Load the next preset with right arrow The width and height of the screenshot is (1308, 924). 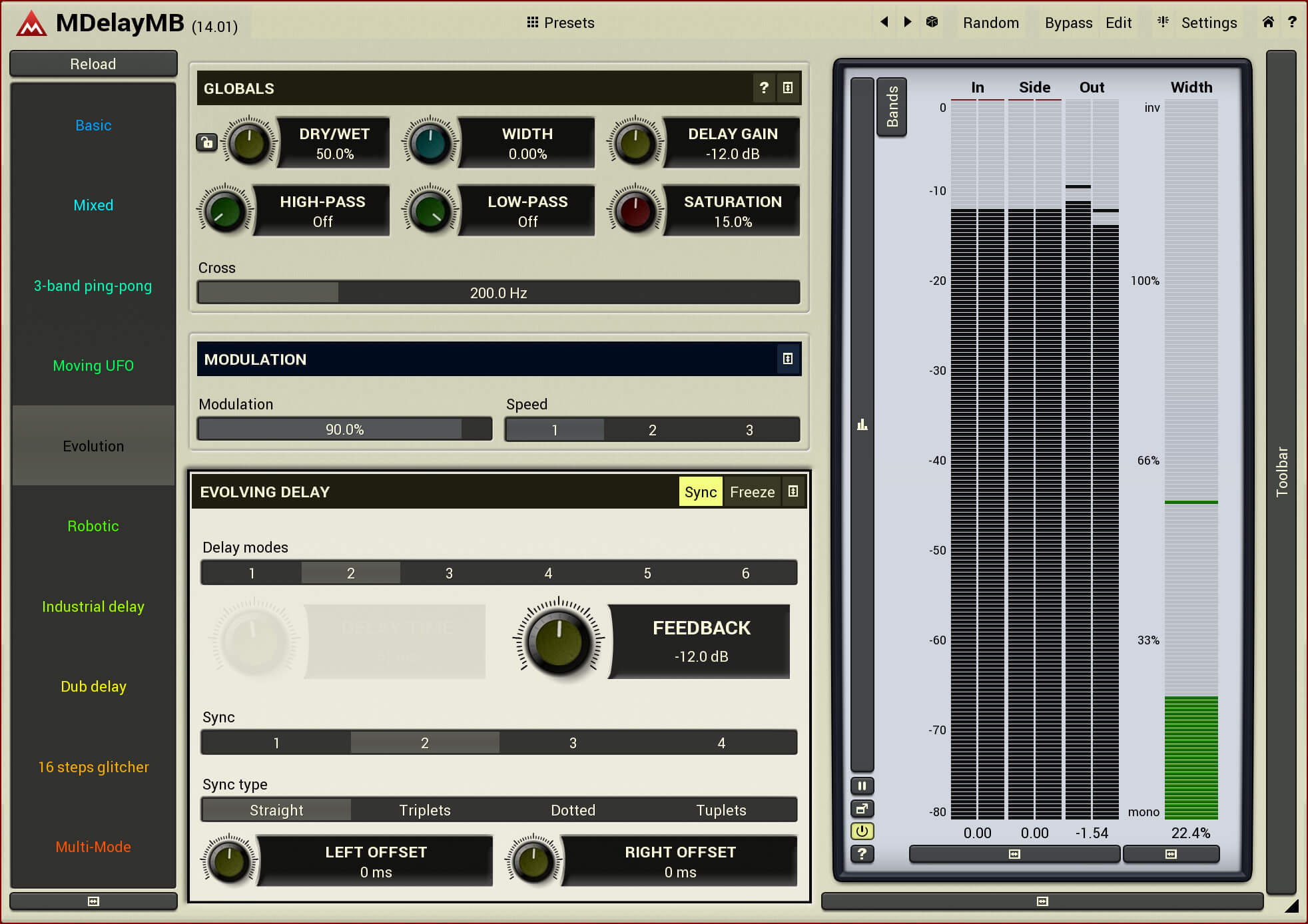pos(907,22)
